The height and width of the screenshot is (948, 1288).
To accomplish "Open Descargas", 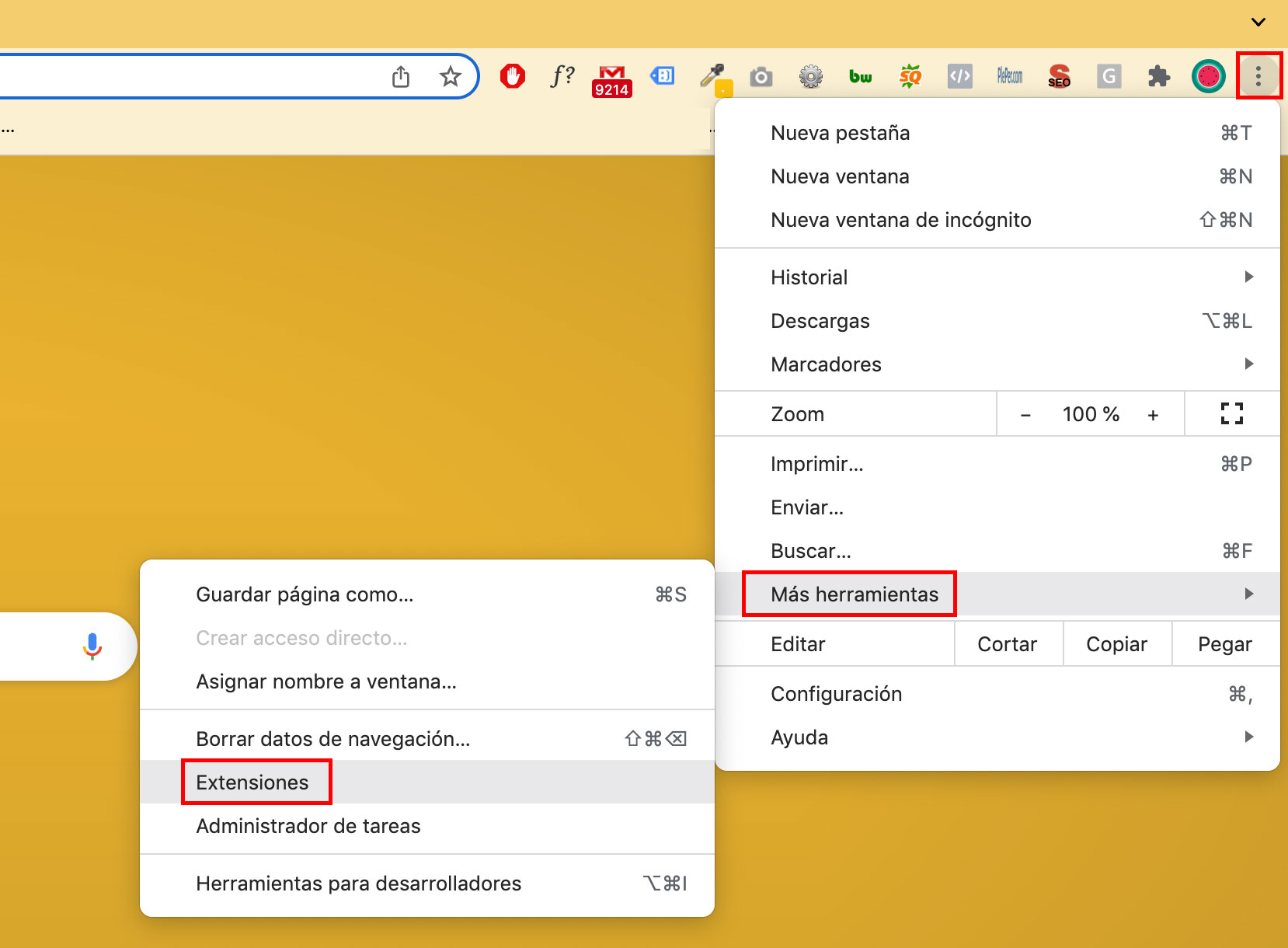I will click(x=997, y=321).
